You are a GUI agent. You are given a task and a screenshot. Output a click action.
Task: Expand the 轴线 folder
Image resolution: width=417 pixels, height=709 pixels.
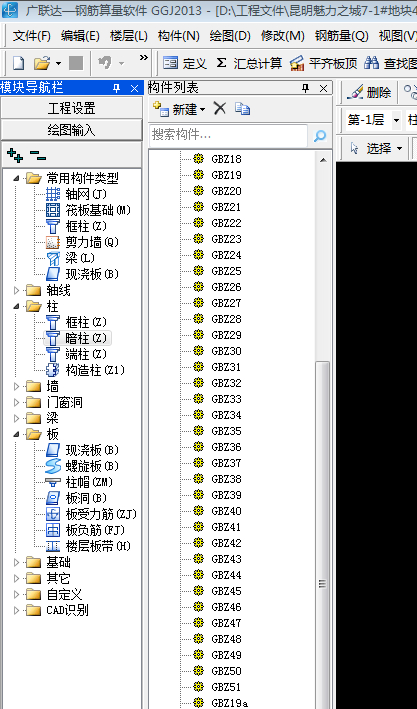16,290
